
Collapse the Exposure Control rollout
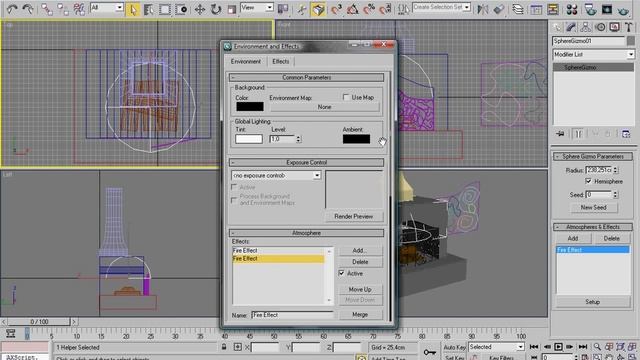click(x=306, y=162)
